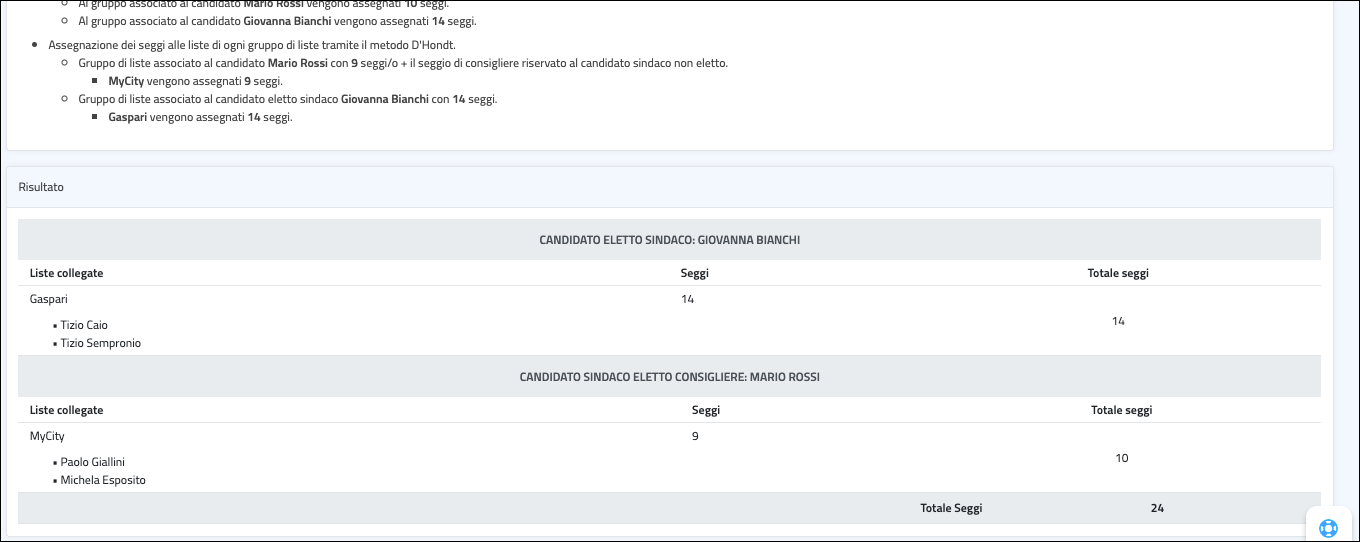Viewport: 1360px width, 542px height.
Task: Click the total seats value 10
Action: coord(1122,458)
